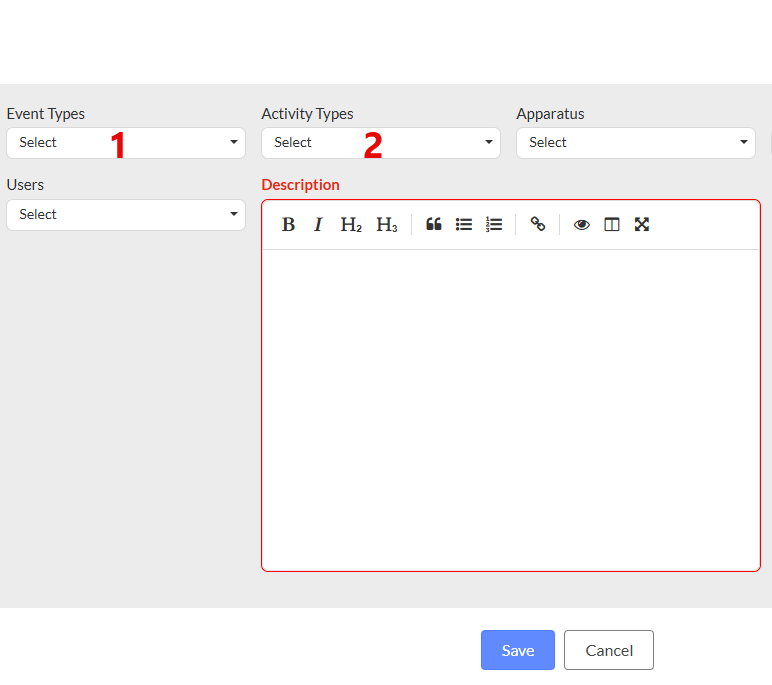The image size is (772, 685).
Task: Open the Event Types dropdown
Action: point(126,143)
